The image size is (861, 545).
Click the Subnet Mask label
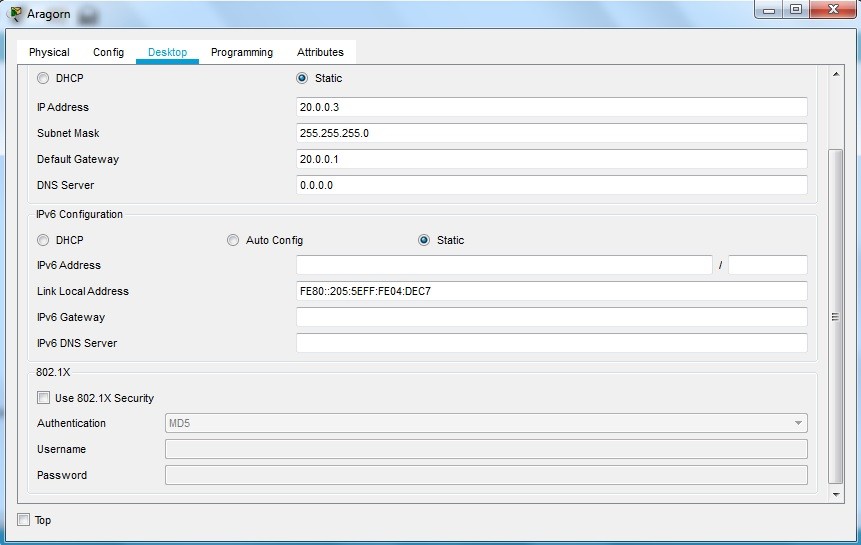click(x=68, y=133)
